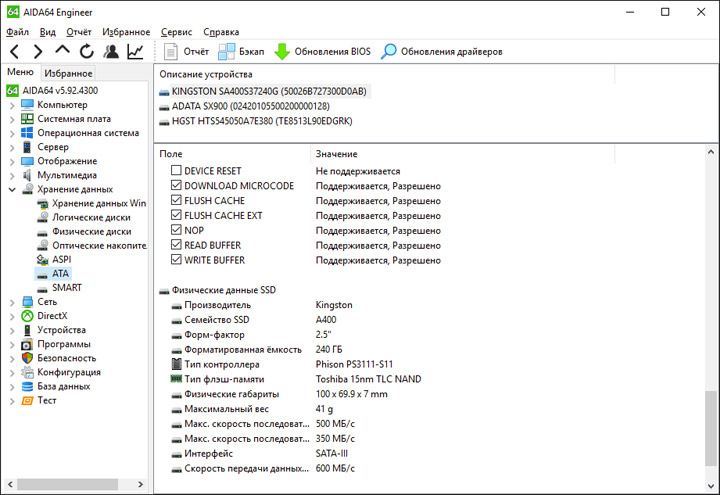Expand the Устройства node chevron
720x495 pixels.
12,331
